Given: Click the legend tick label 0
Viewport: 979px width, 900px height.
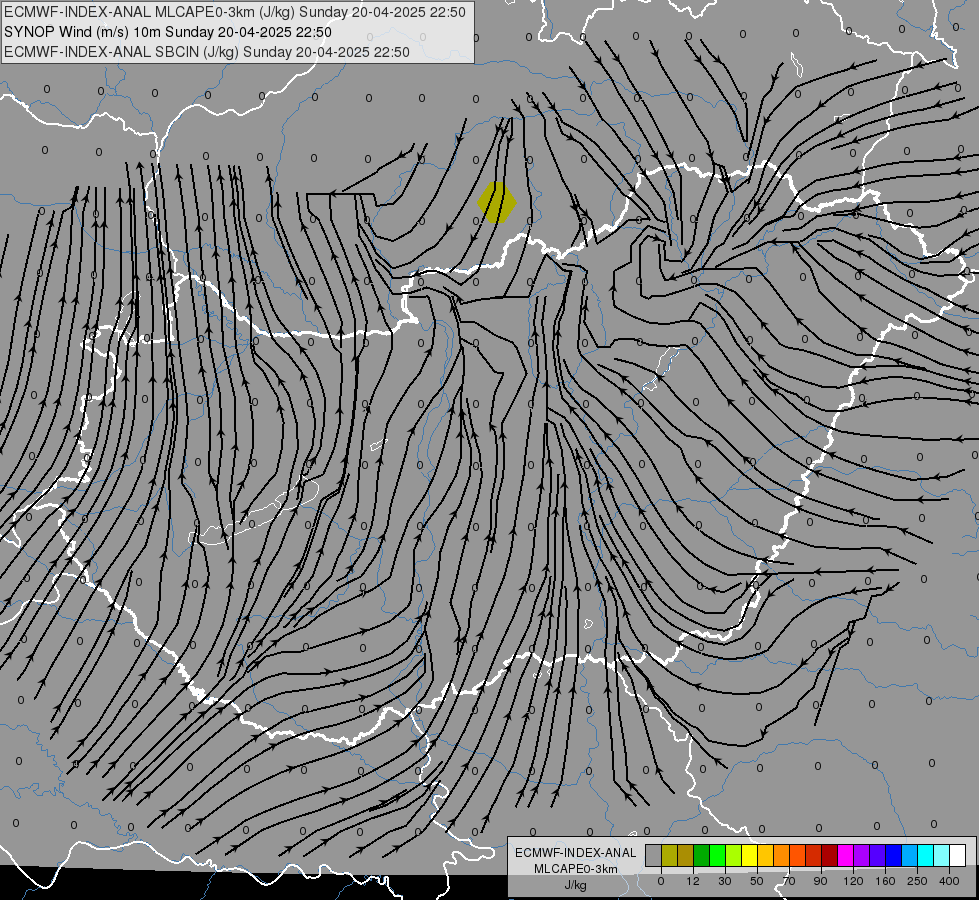Looking at the screenshot, I should [661, 881].
